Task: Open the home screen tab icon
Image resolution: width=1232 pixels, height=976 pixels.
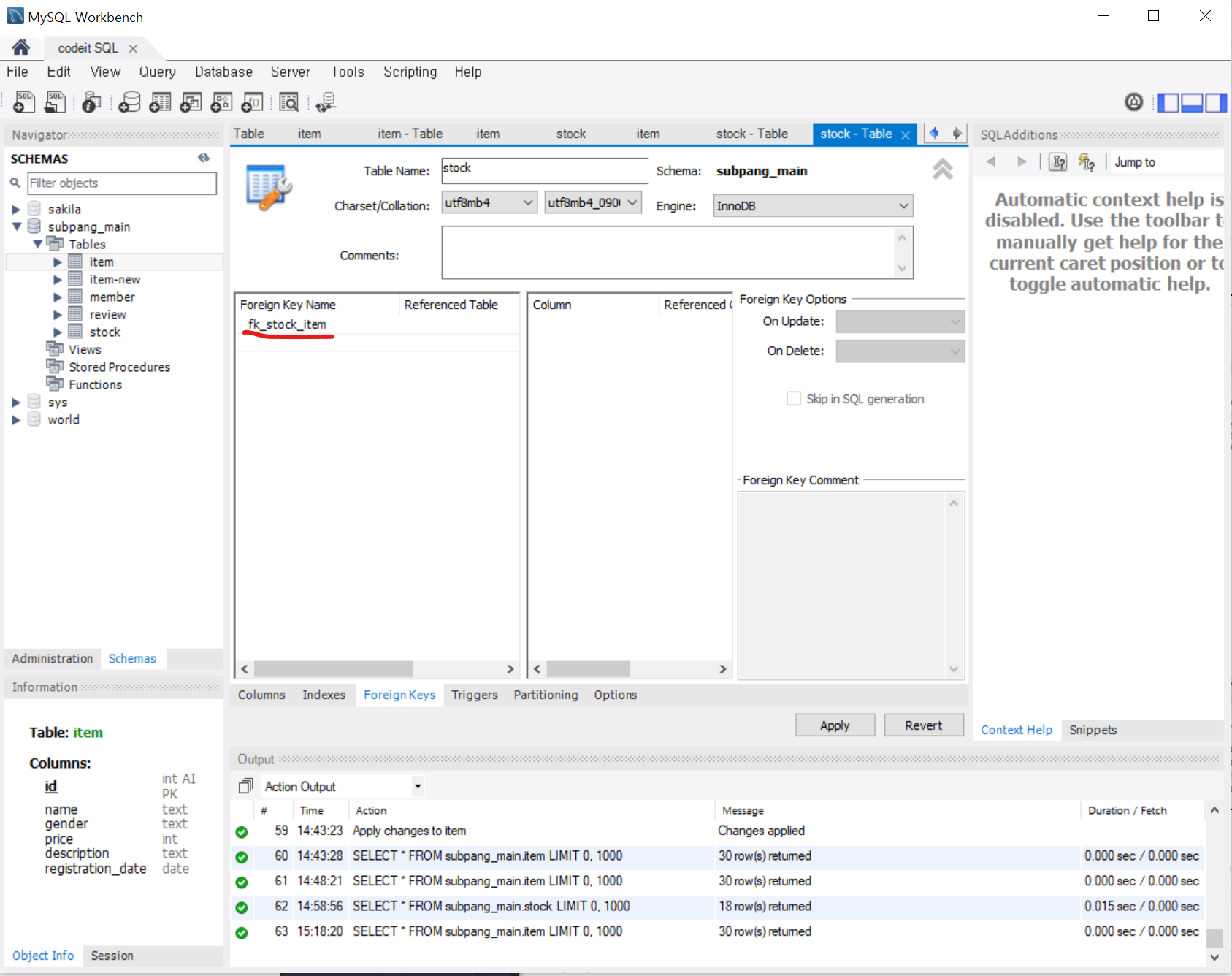Action: pos(20,47)
